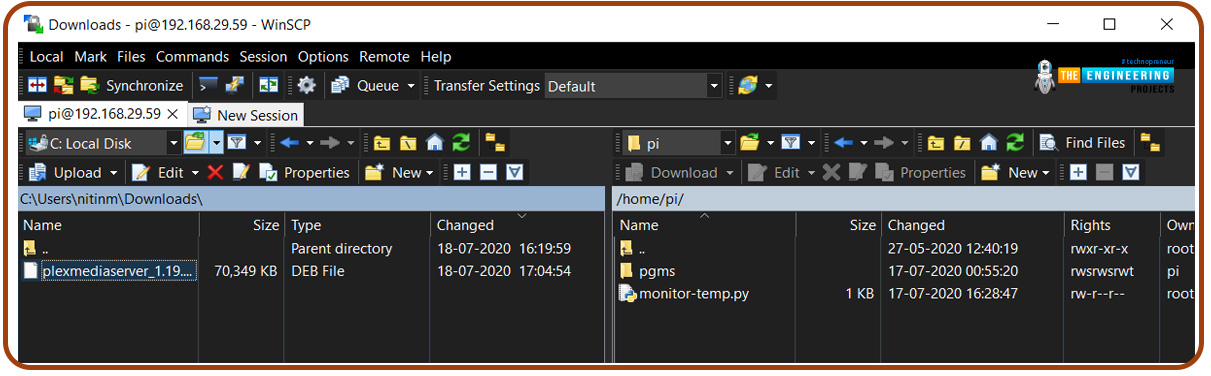Open the Options menu

point(323,57)
